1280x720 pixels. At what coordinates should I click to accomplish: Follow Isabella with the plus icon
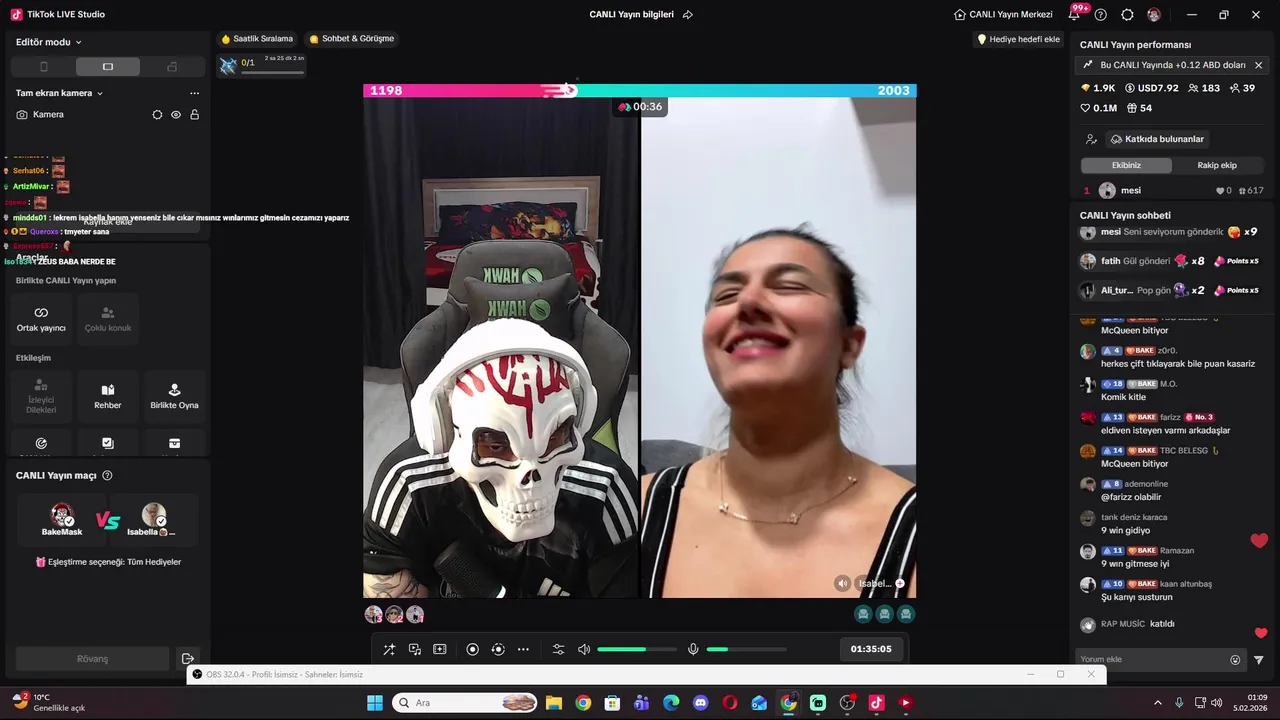point(899,583)
